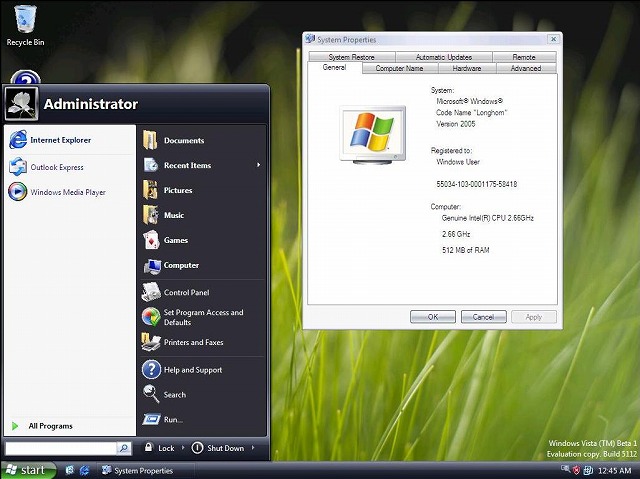Switch to the Advanced tab

525,69
